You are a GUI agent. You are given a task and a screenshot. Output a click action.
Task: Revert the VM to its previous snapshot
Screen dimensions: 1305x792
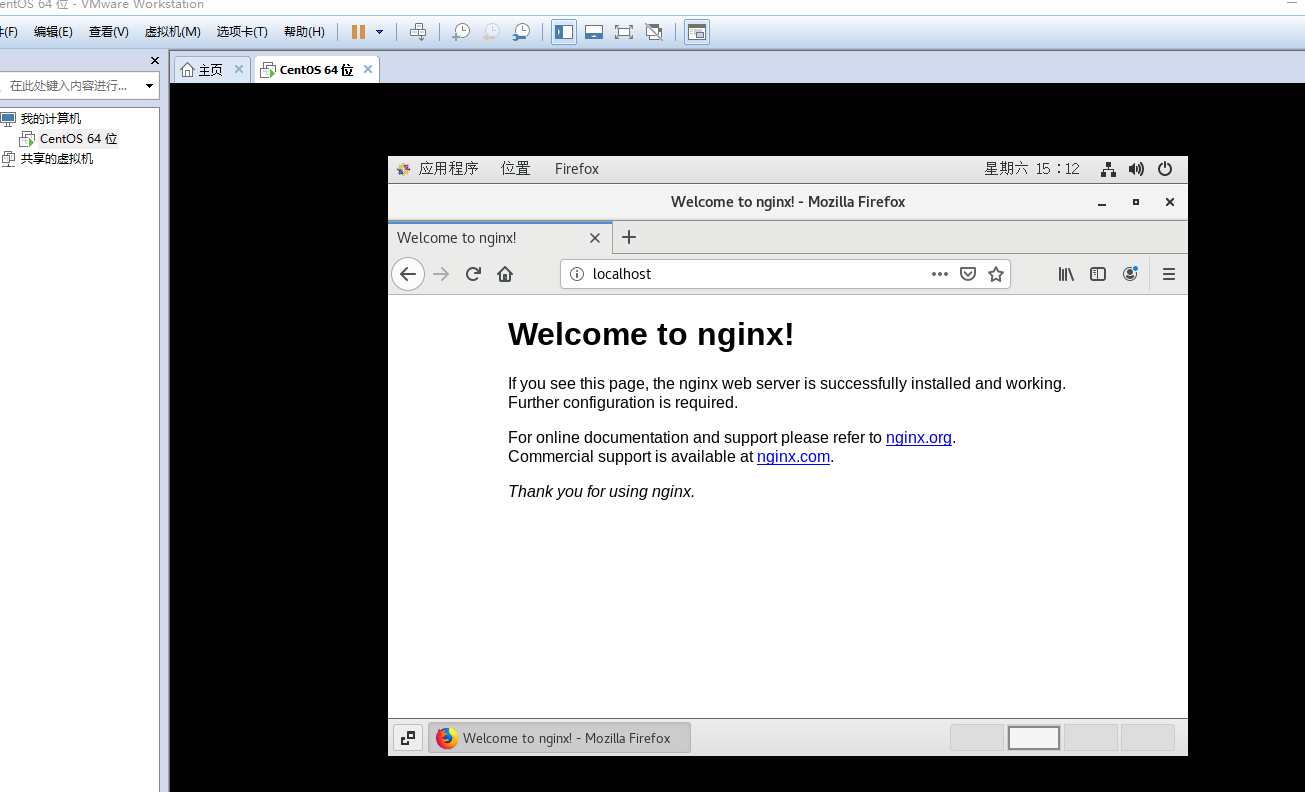491,32
